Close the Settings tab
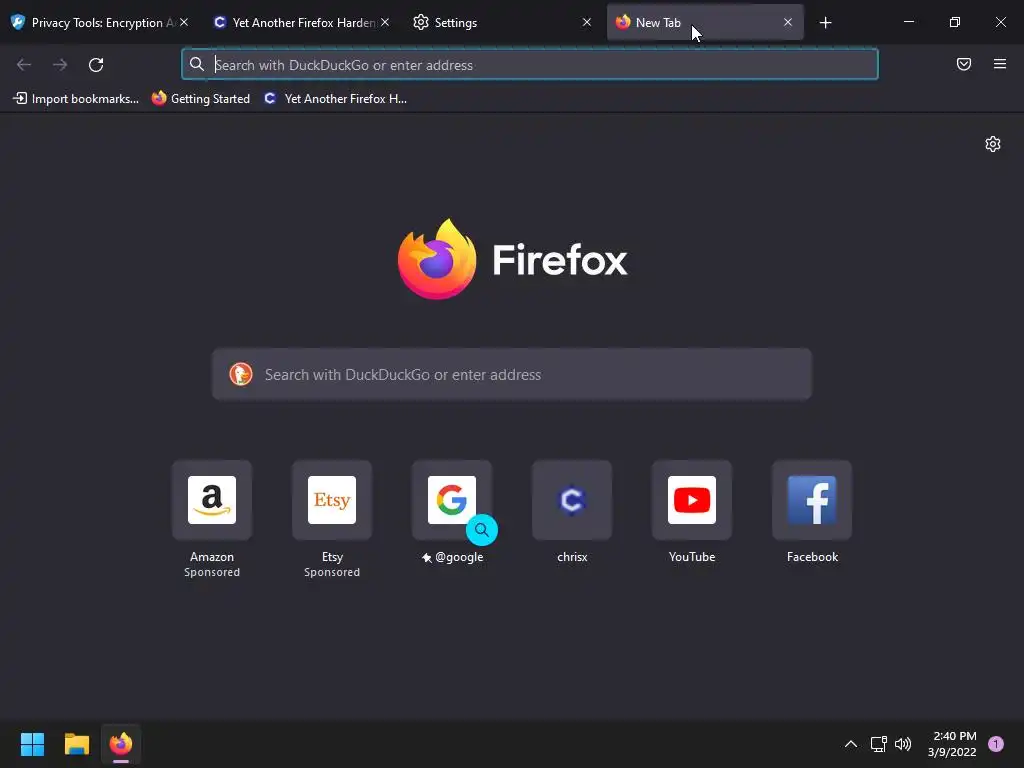This screenshot has width=1024, height=768. [x=586, y=22]
